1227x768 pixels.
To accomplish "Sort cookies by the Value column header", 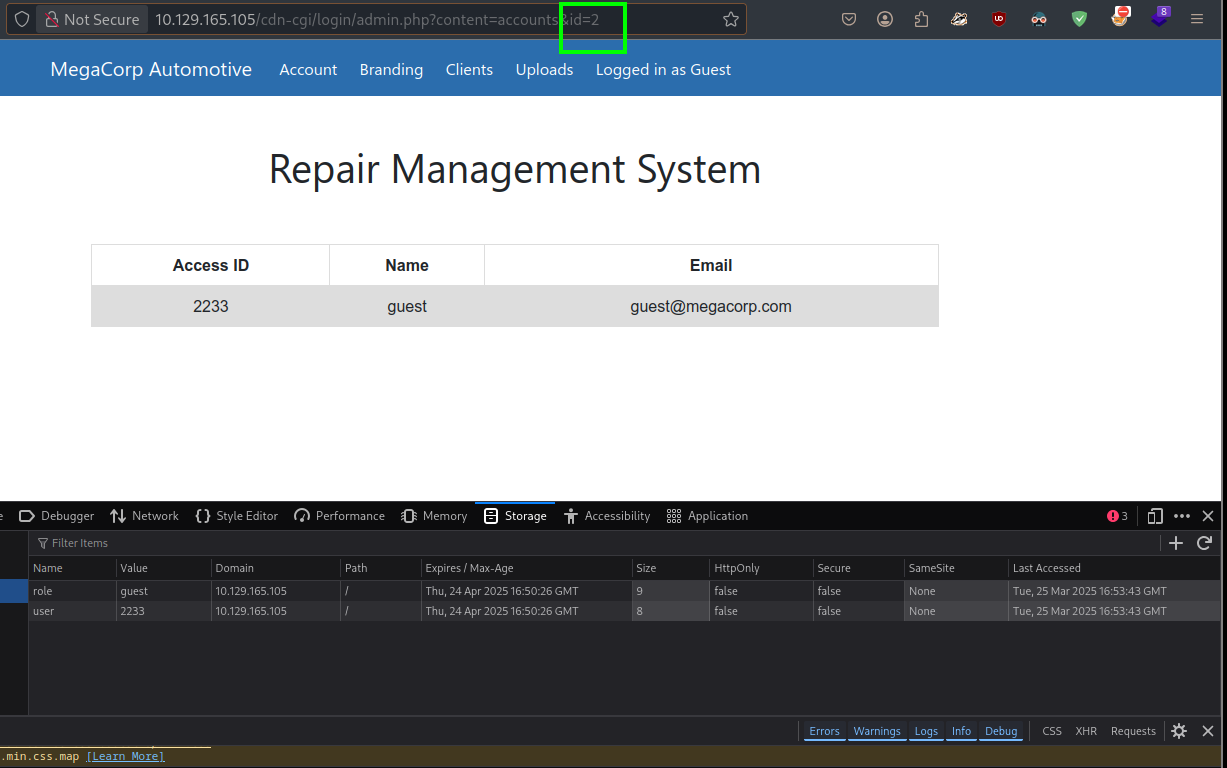I will pos(164,568).
